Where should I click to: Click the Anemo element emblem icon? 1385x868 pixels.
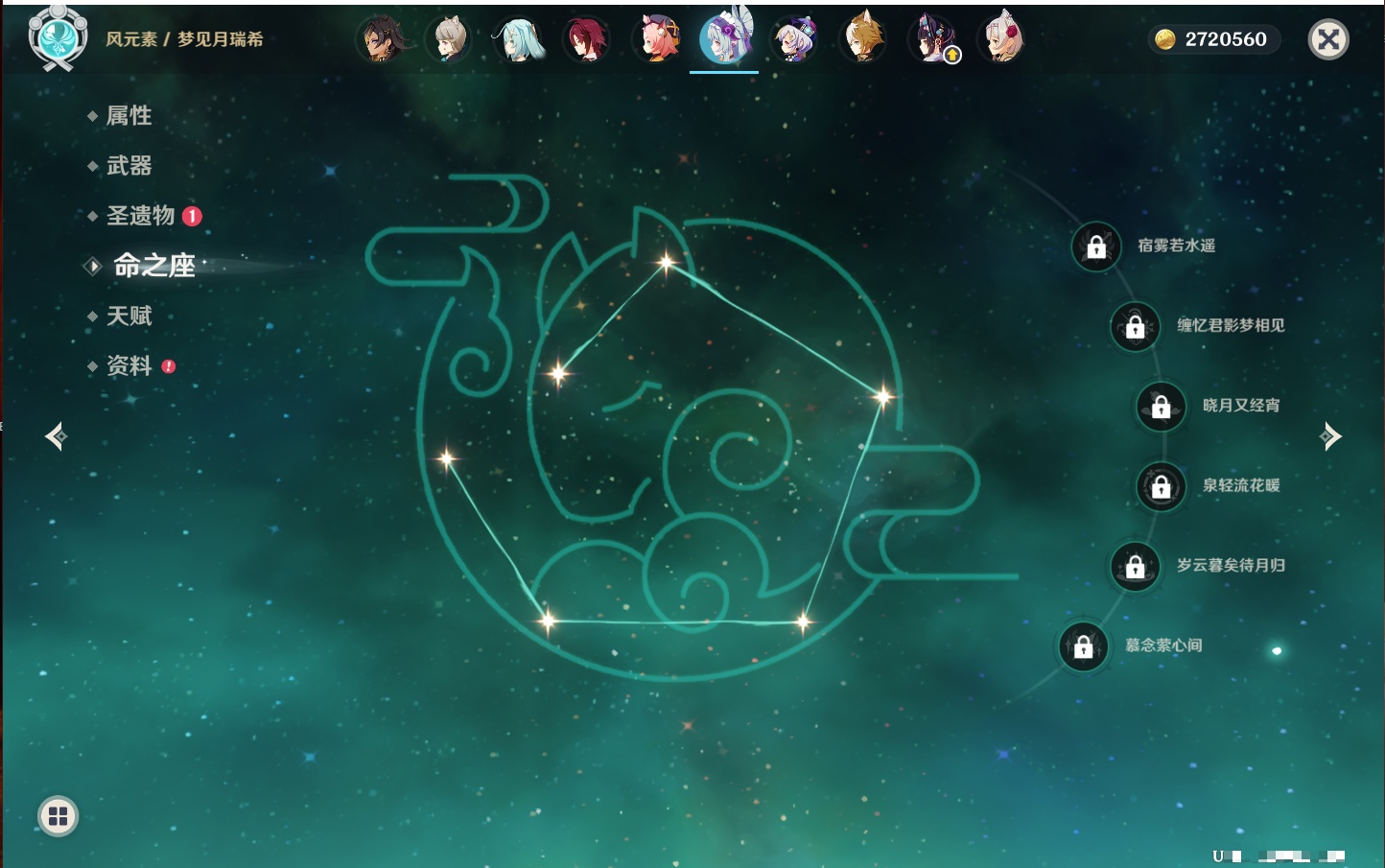[x=58, y=38]
